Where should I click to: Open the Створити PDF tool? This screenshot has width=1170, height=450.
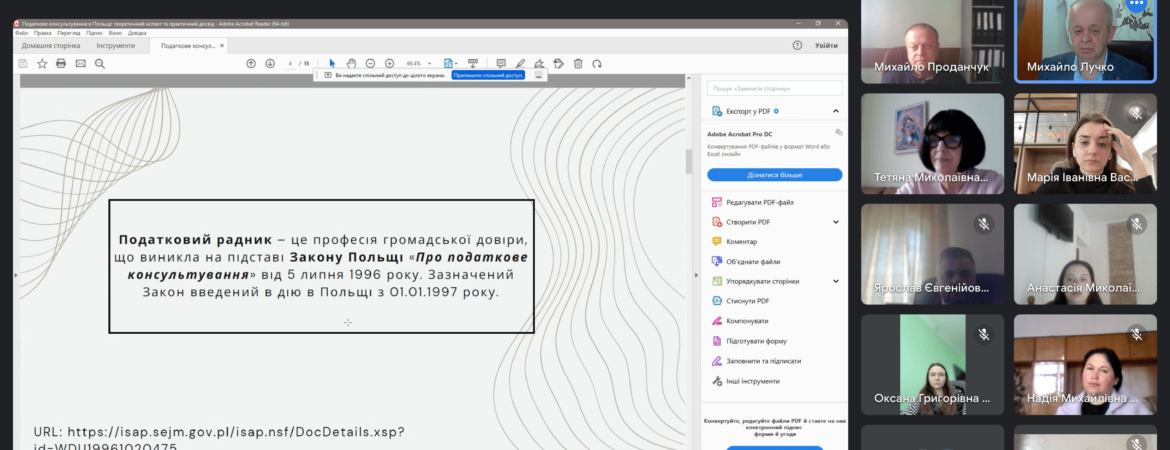click(x=742, y=222)
